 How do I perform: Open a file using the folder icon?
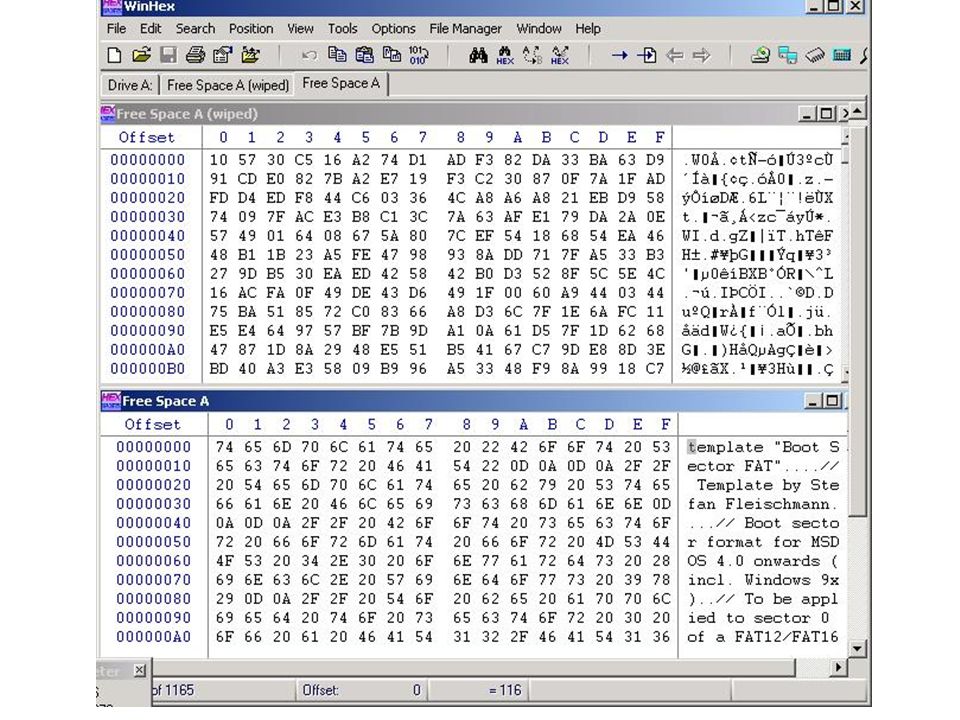[x=141, y=55]
